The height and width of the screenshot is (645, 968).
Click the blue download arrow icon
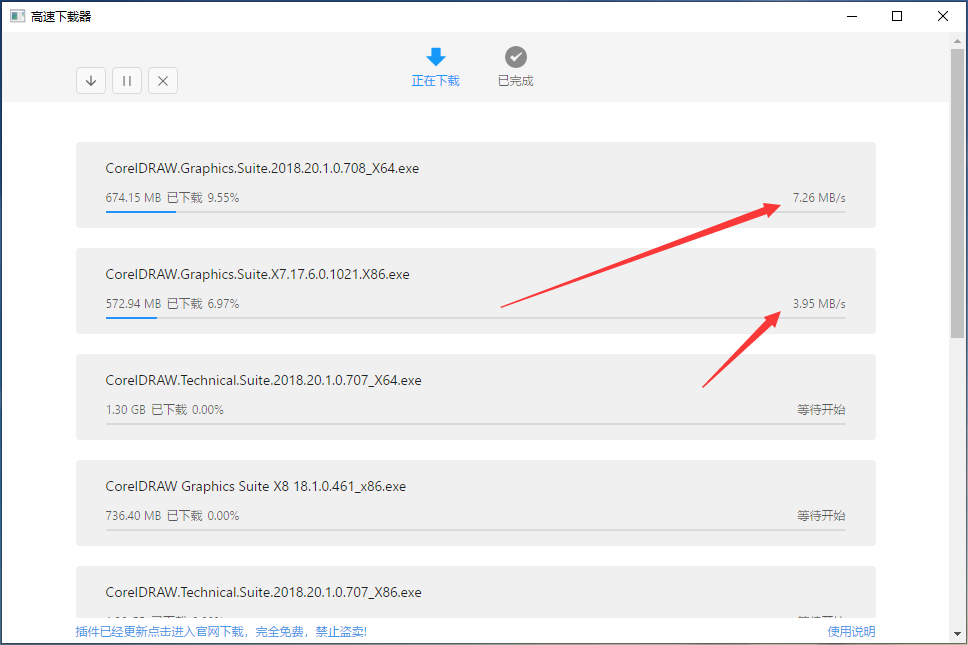[436, 57]
